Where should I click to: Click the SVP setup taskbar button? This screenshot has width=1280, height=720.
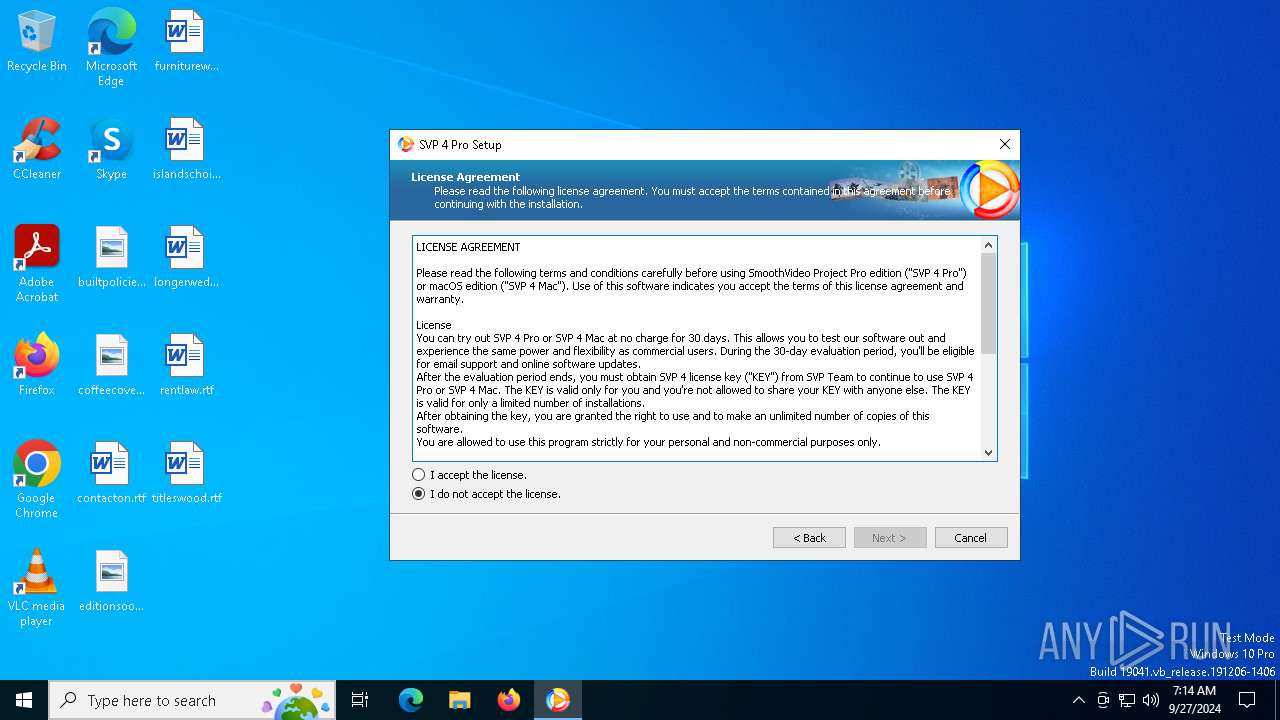557,700
